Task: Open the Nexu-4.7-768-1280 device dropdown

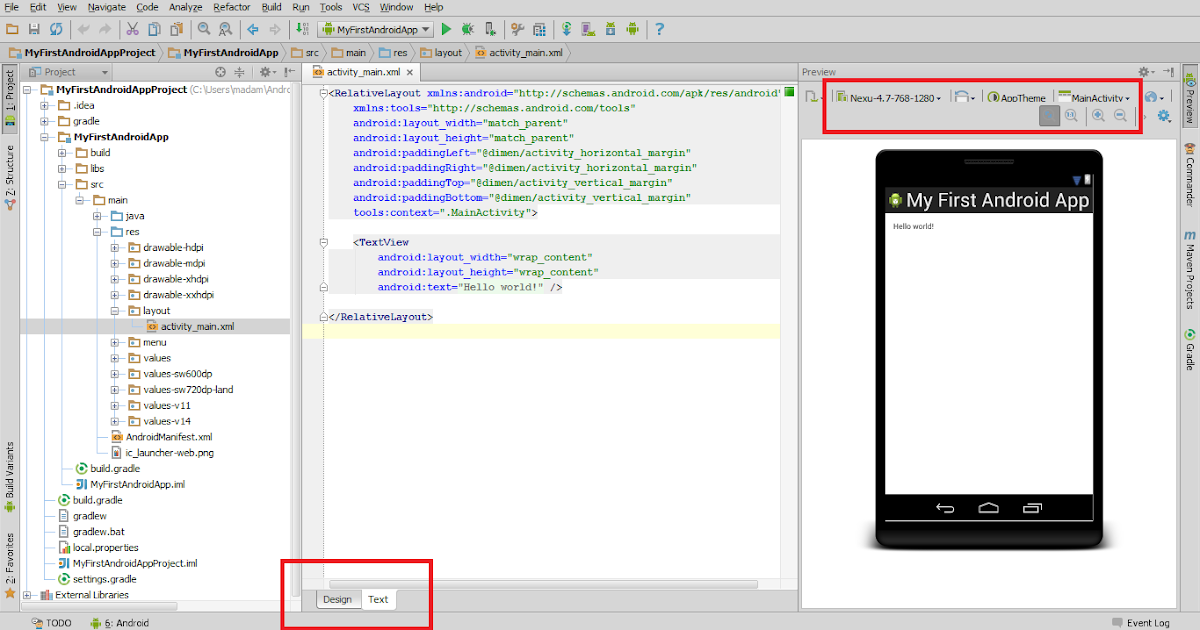Action: pos(888,97)
